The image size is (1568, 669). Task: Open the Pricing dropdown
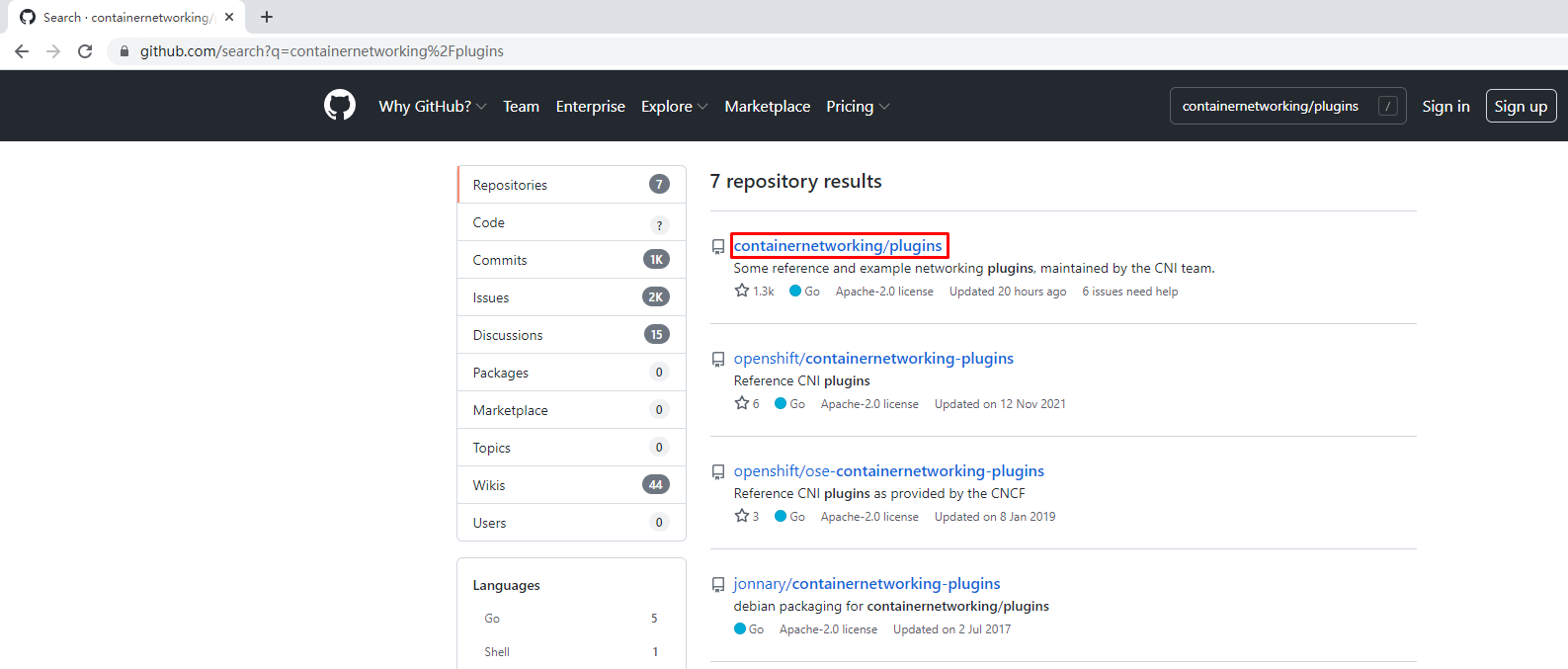(x=857, y=106)
